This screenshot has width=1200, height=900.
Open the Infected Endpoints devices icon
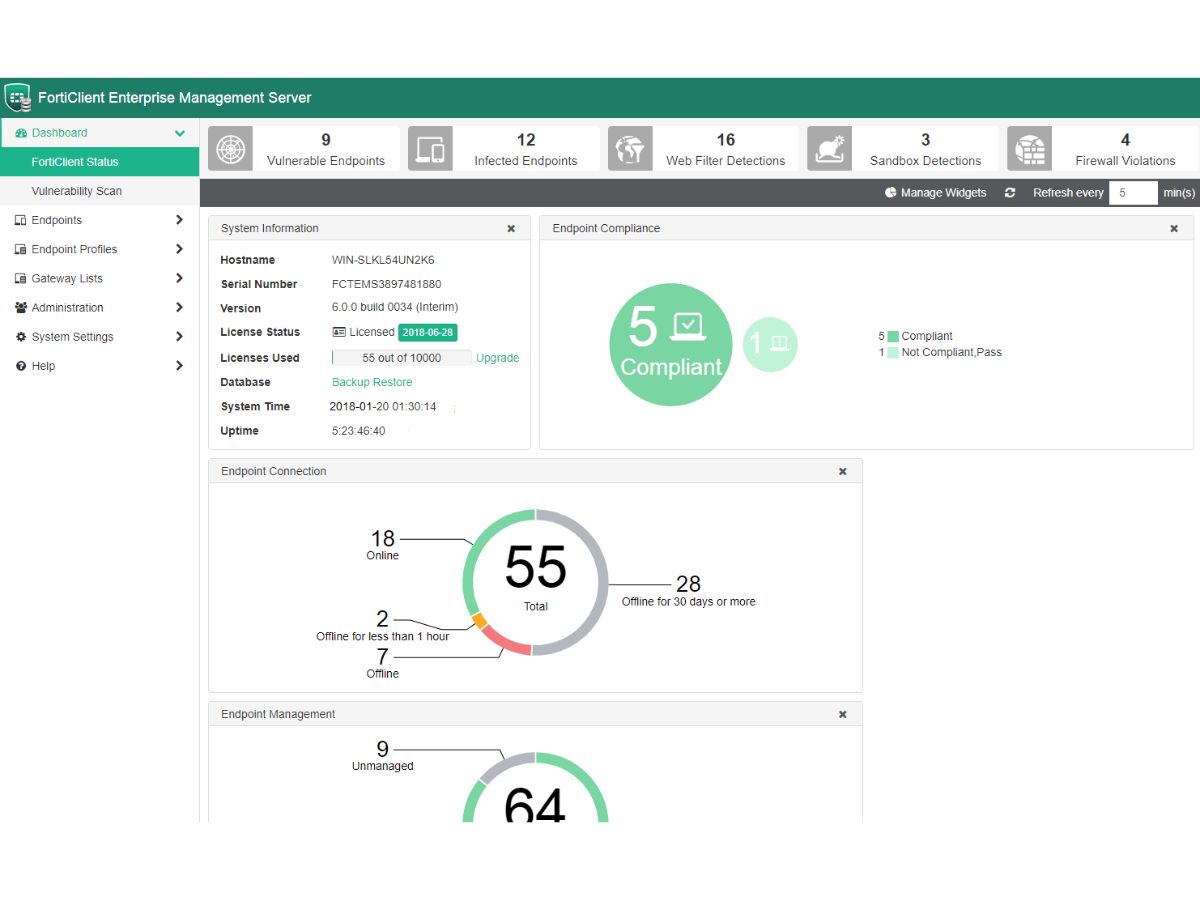click(x=430, y=149)
